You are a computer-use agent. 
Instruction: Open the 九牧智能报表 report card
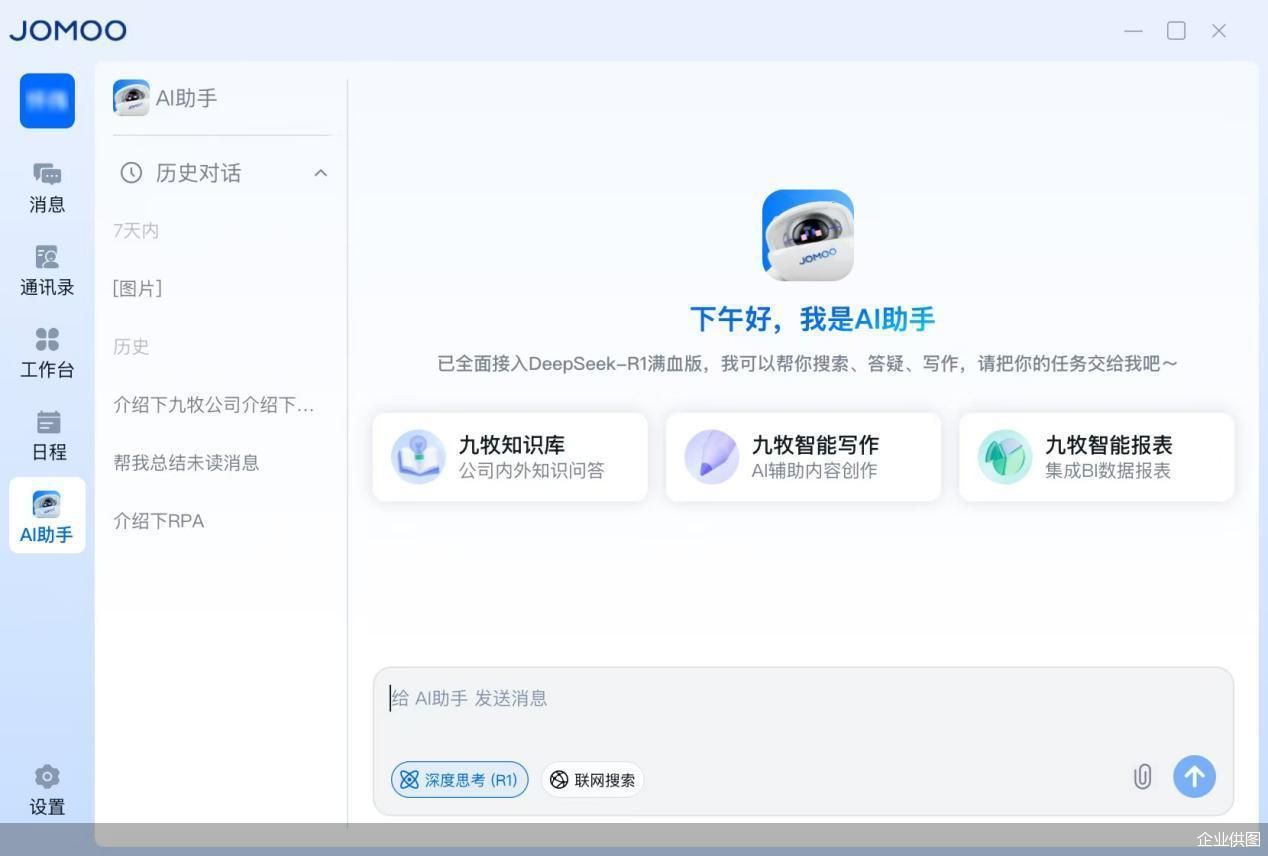pyautogui.click(x=1096, y=457)
